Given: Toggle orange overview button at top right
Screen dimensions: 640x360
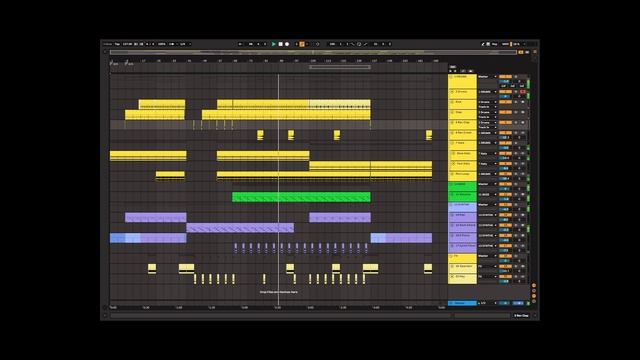Looking at the screenshot, I should coord(520,52).
